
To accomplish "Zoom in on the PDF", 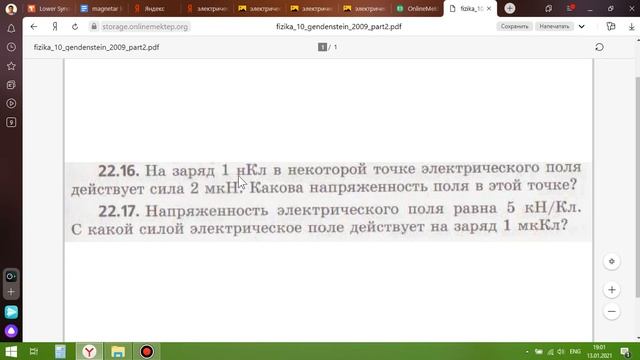I will (x=611, y=290).
